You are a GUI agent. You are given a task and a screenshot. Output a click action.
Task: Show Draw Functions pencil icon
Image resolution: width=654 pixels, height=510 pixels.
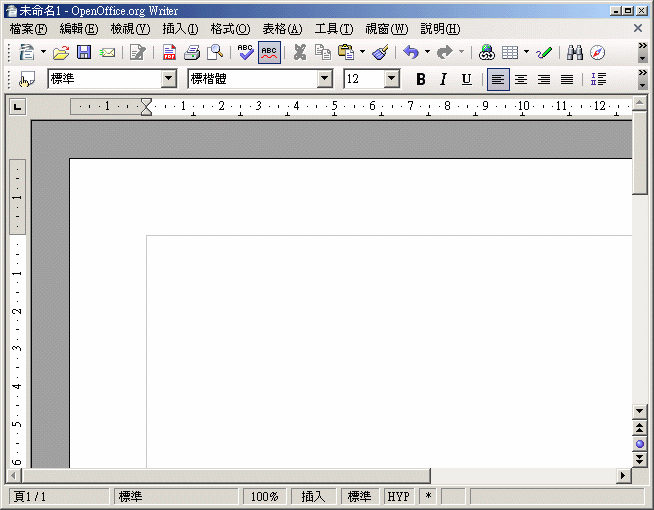click(x=544, y=53)
